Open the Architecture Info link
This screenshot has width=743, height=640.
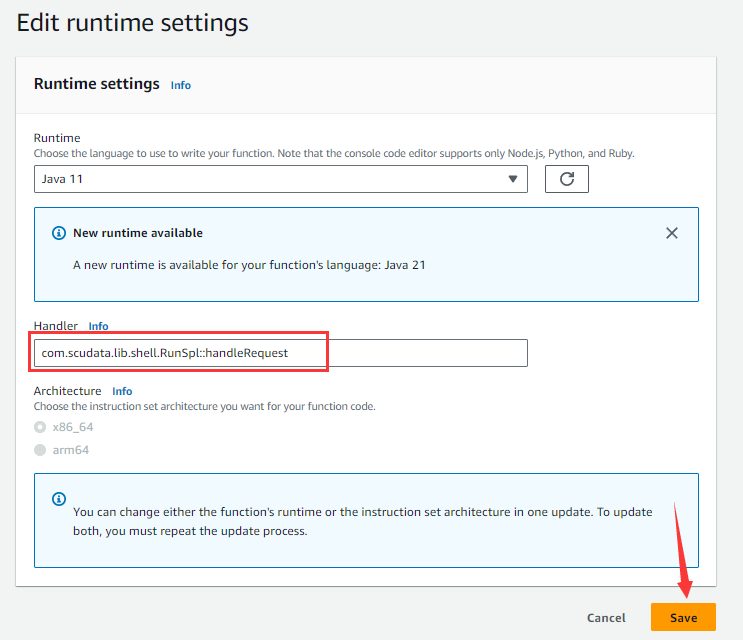click(122, 391)
